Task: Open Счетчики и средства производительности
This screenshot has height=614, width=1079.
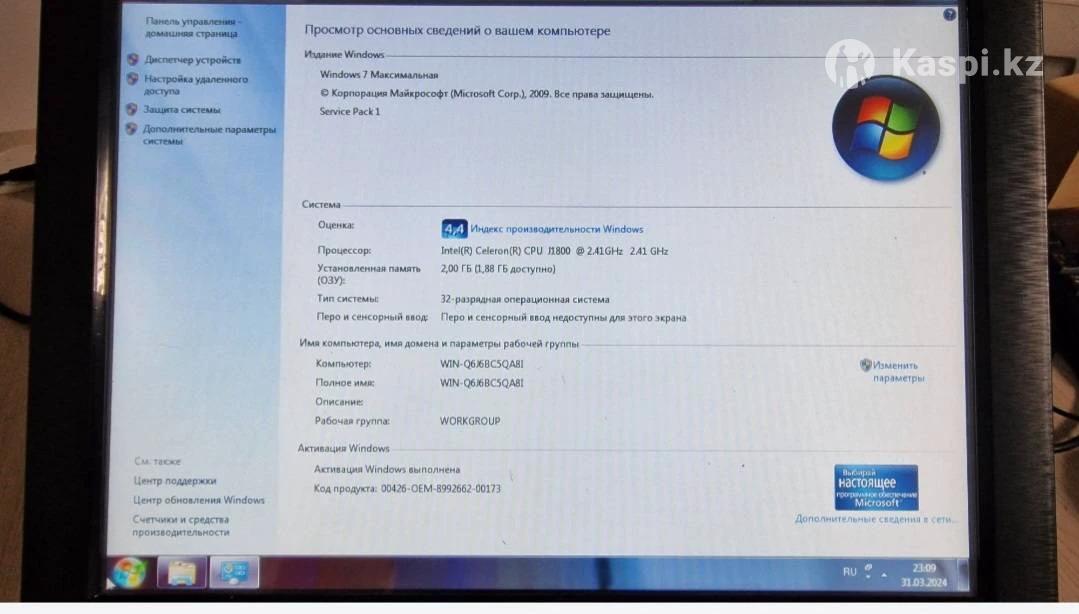Action: 181,526
